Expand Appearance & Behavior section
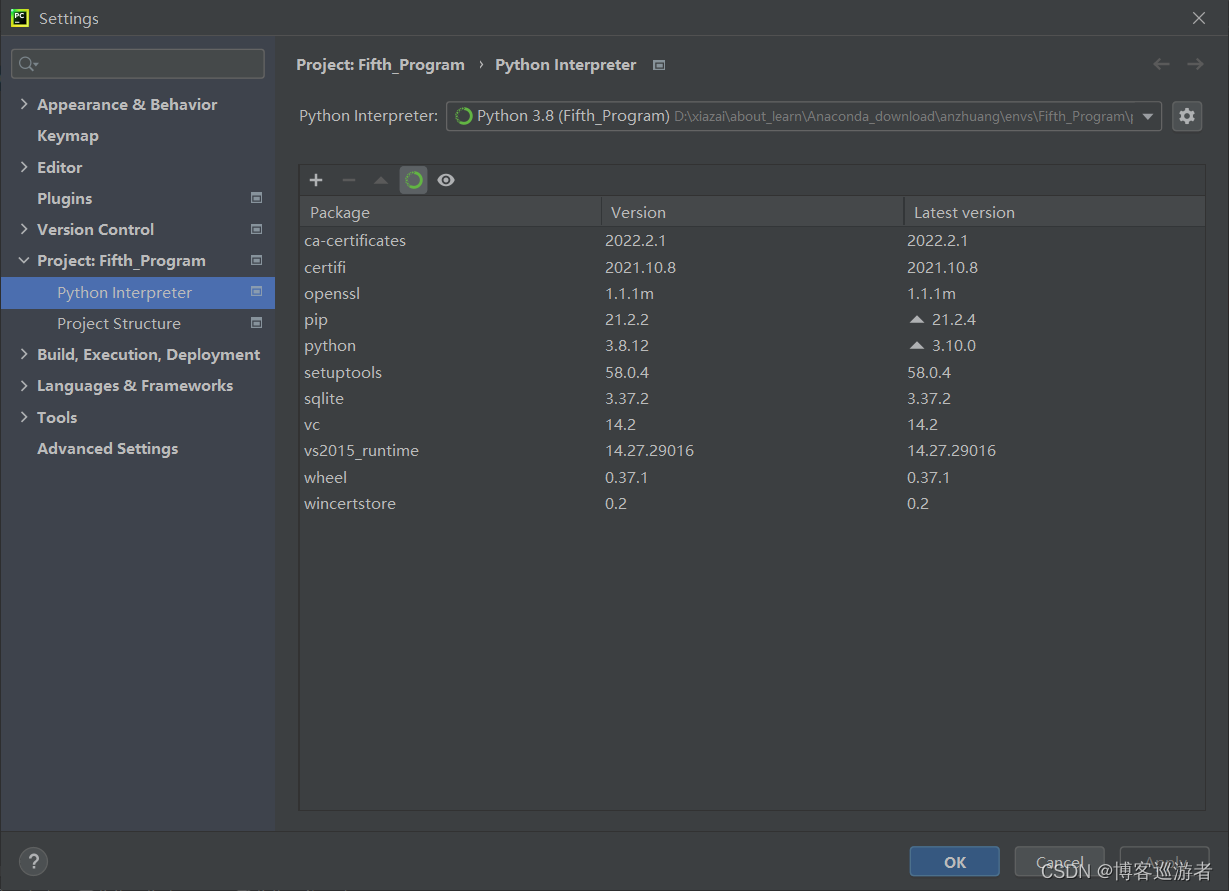 coord(24,104)
